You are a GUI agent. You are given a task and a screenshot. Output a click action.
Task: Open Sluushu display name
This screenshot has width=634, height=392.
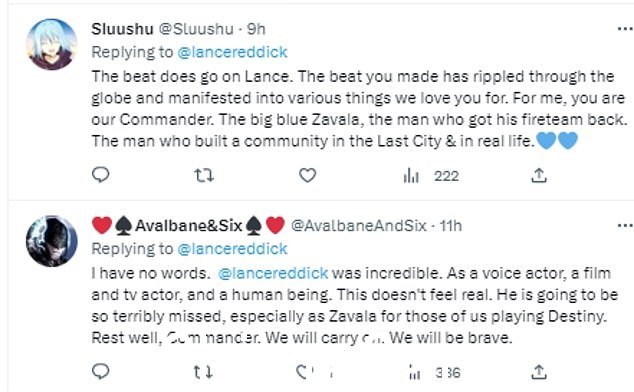tap(123, 29)
